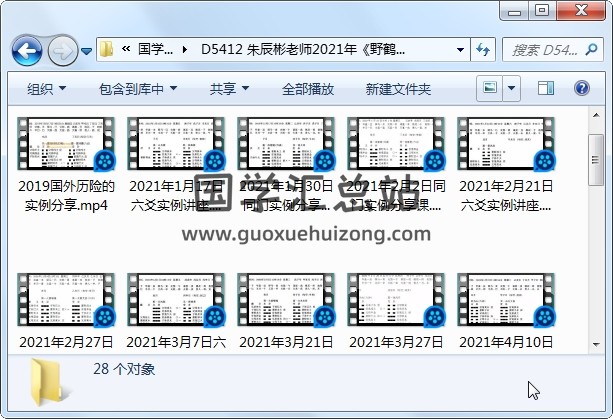Expand the hidden path chevrons in address bar
The width and height of the screenshot is (613, 419).
pos(126,49)
